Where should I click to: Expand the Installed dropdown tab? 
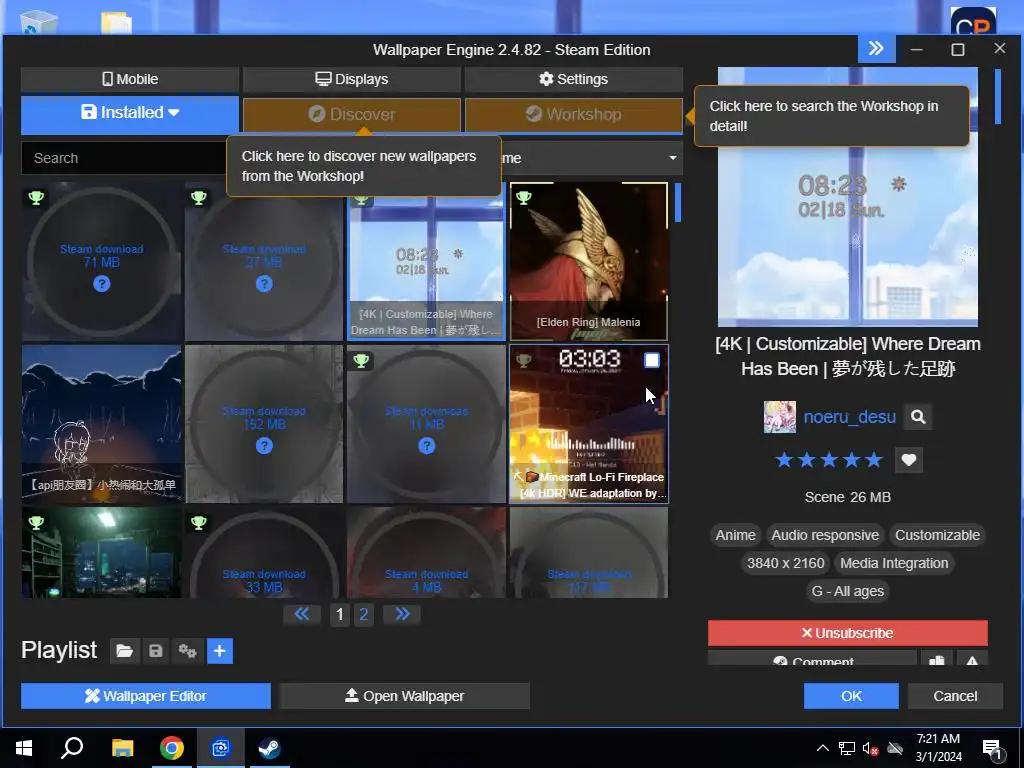[130, 113]
